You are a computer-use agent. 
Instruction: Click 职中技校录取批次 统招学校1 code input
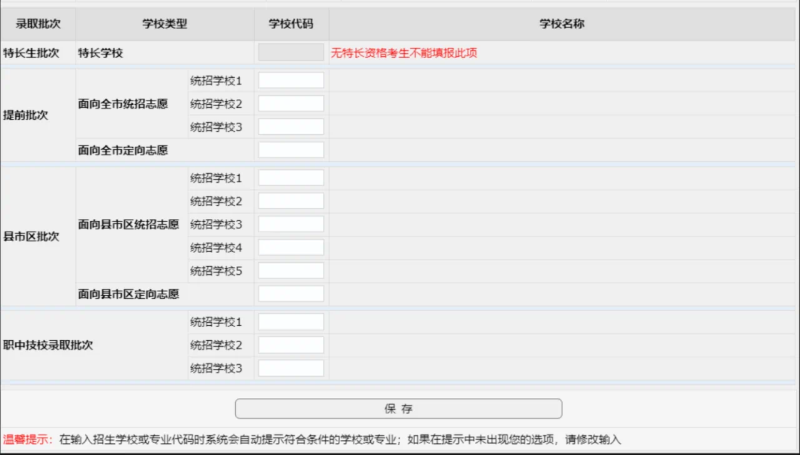tap(290, 322)
